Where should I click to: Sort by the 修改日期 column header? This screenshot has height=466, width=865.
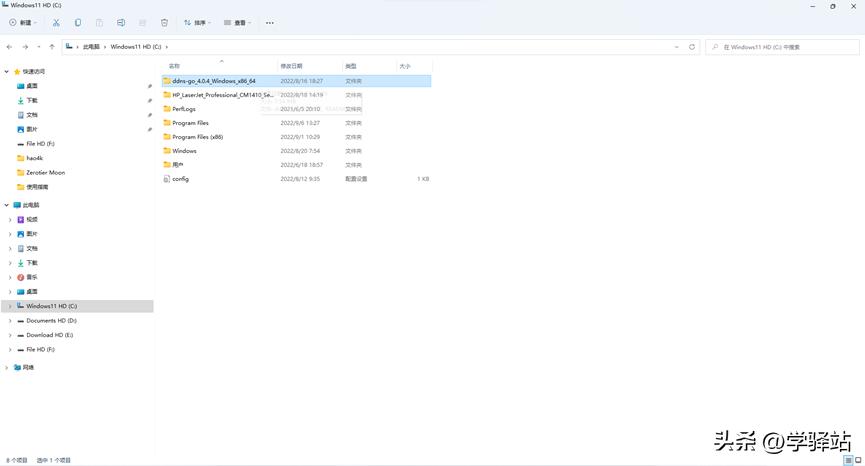(292, 66)
